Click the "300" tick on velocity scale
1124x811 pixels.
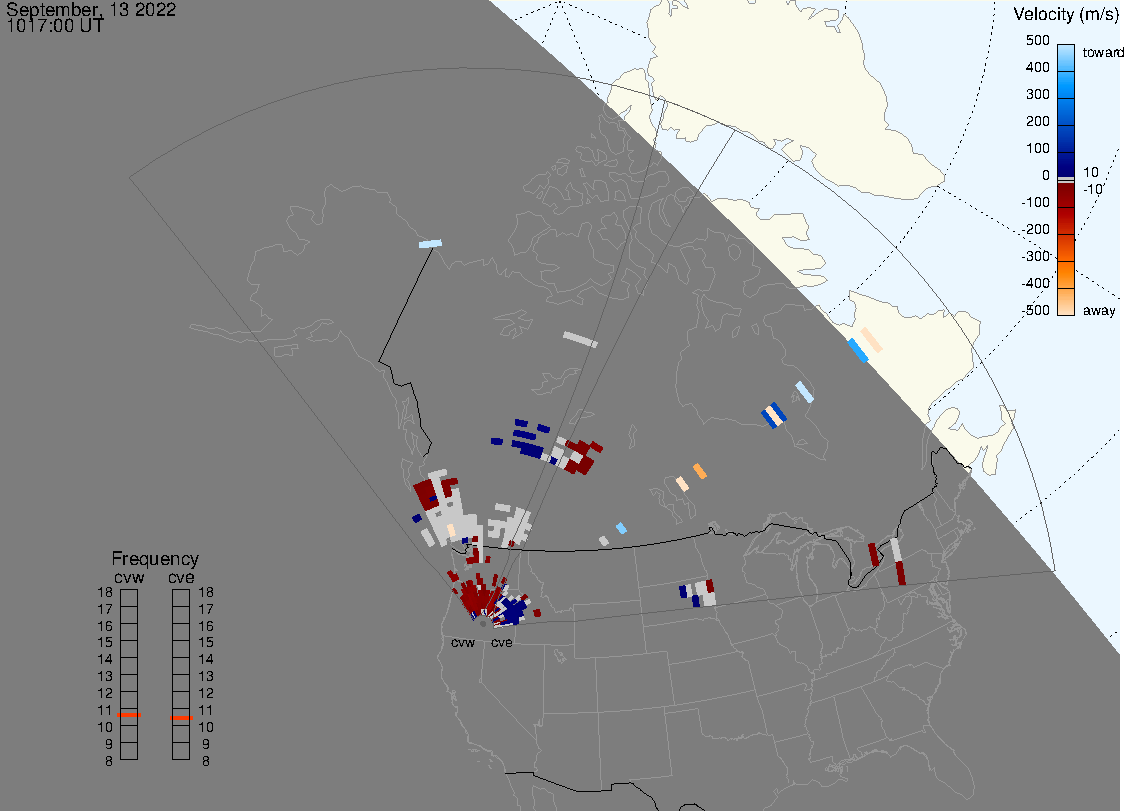coord(1037,95)
